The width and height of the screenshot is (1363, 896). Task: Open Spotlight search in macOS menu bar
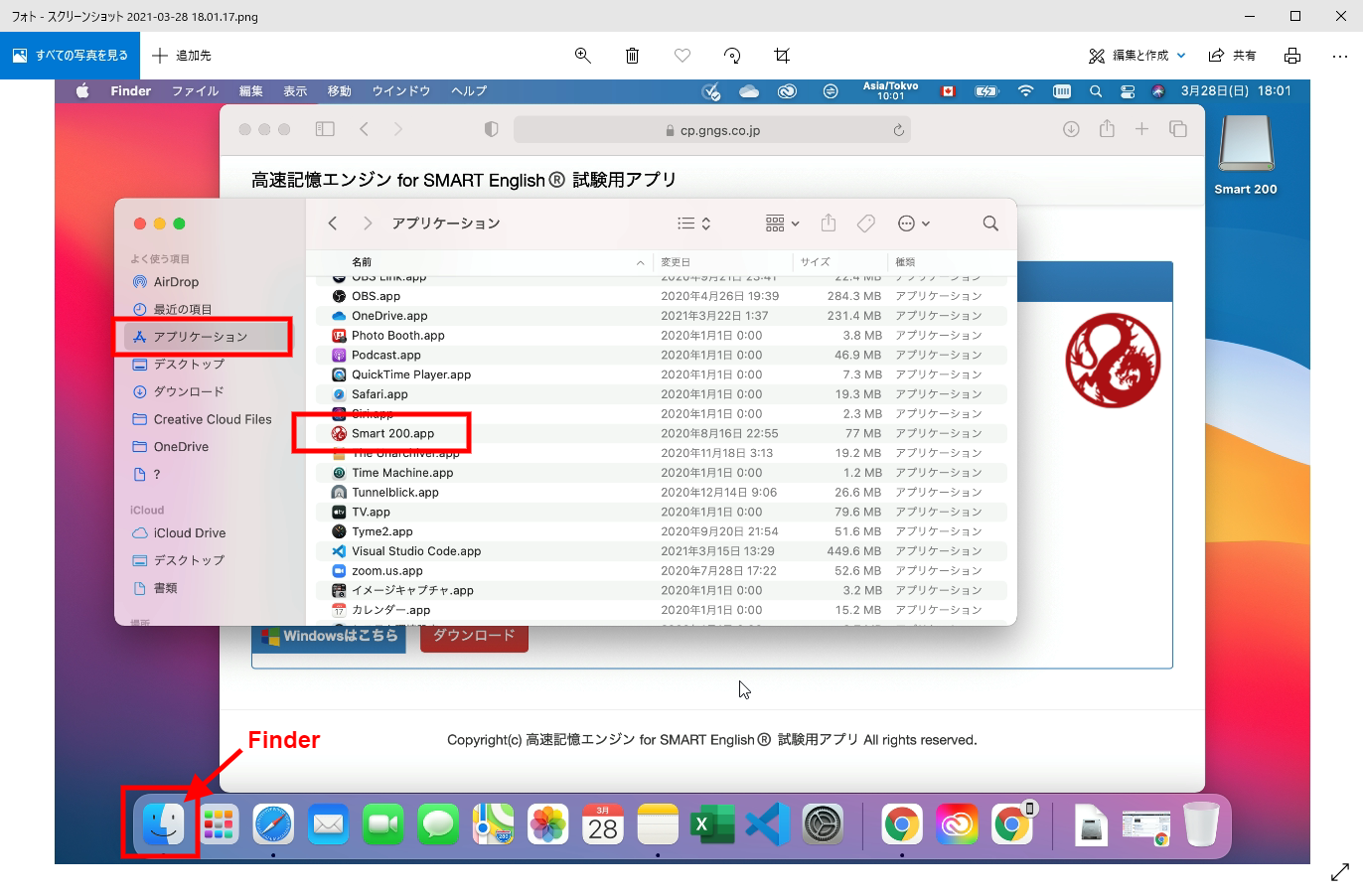(1096, 91)
